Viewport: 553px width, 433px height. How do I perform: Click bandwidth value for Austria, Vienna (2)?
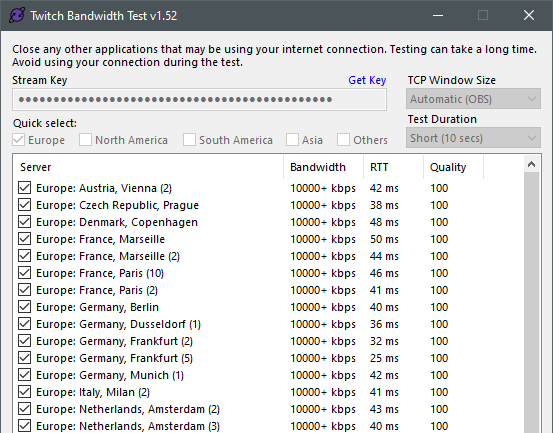(x=323, y=188)
